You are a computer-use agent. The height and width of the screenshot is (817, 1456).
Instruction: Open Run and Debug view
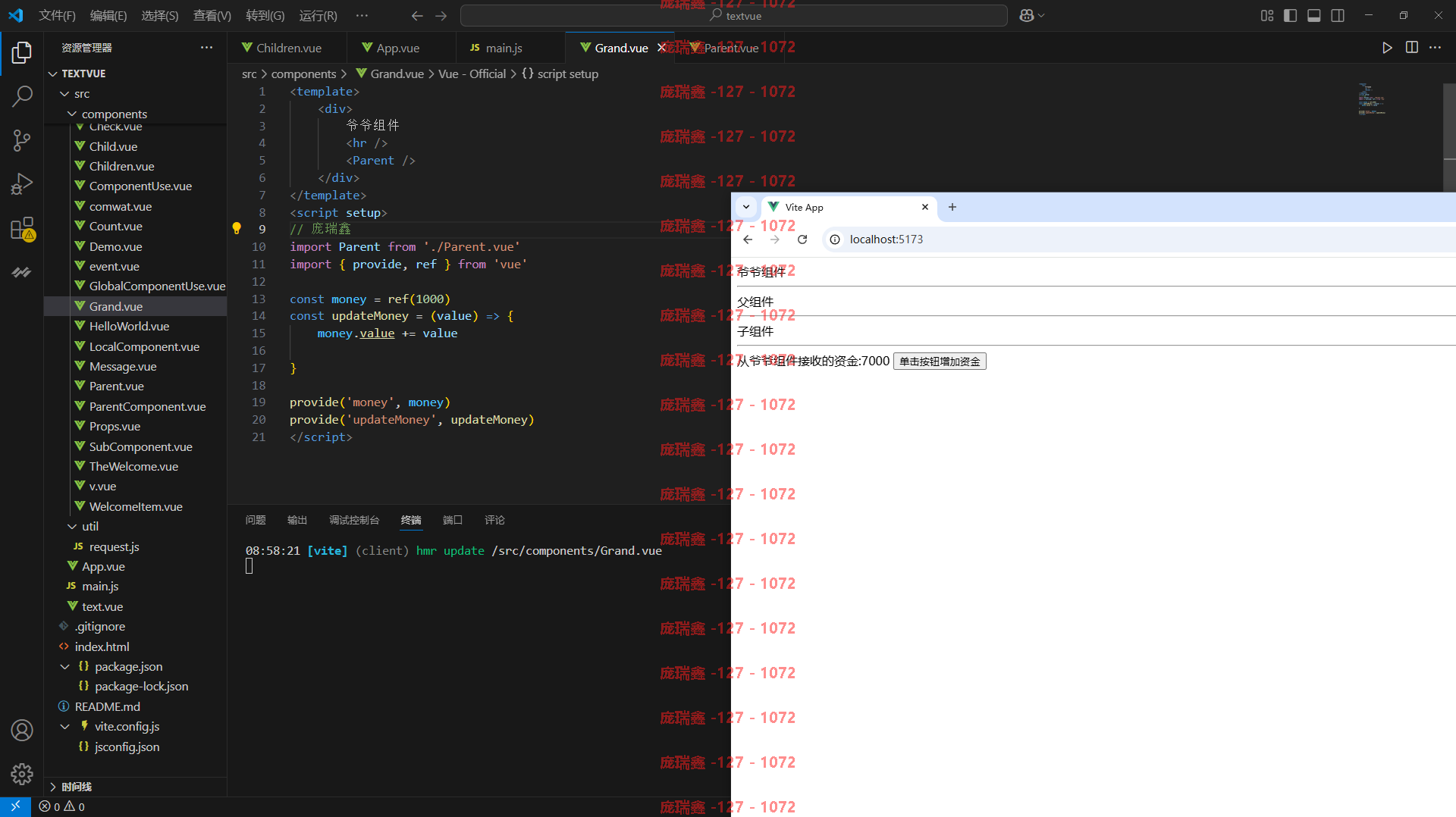point(22,184)
